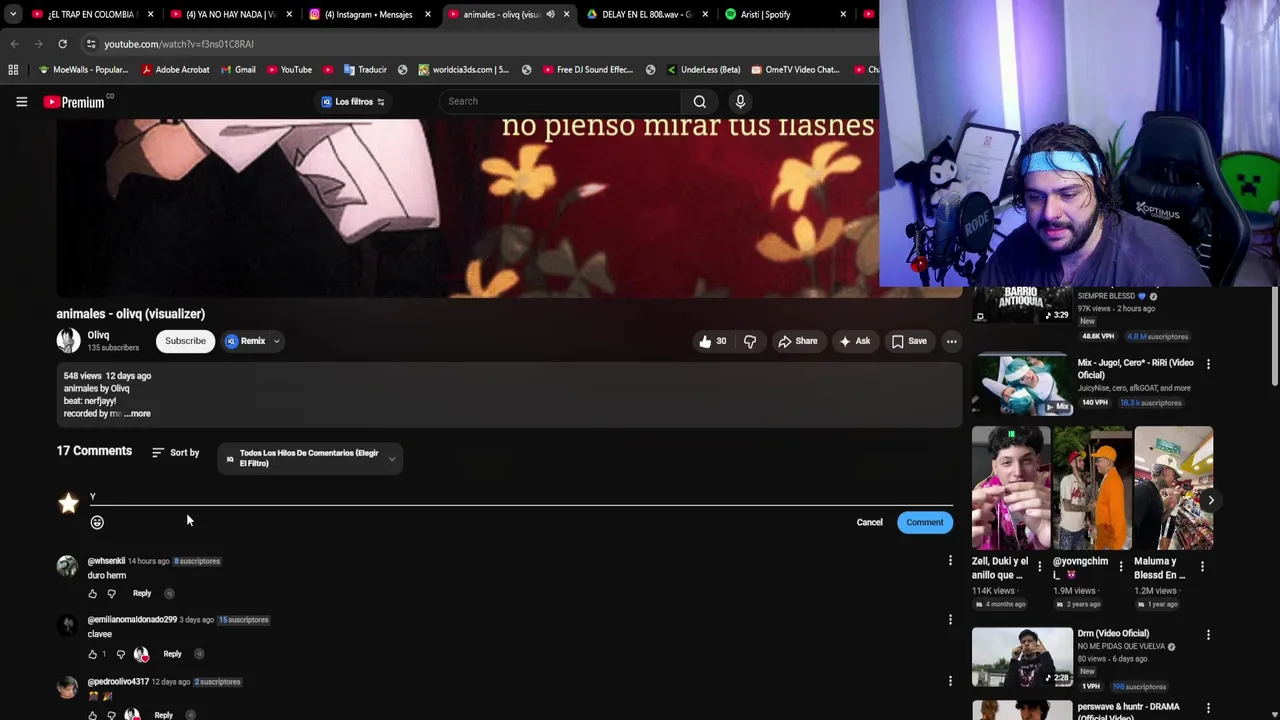
Task: Open the tab search chevron
Action: click(x=12, y=14)
